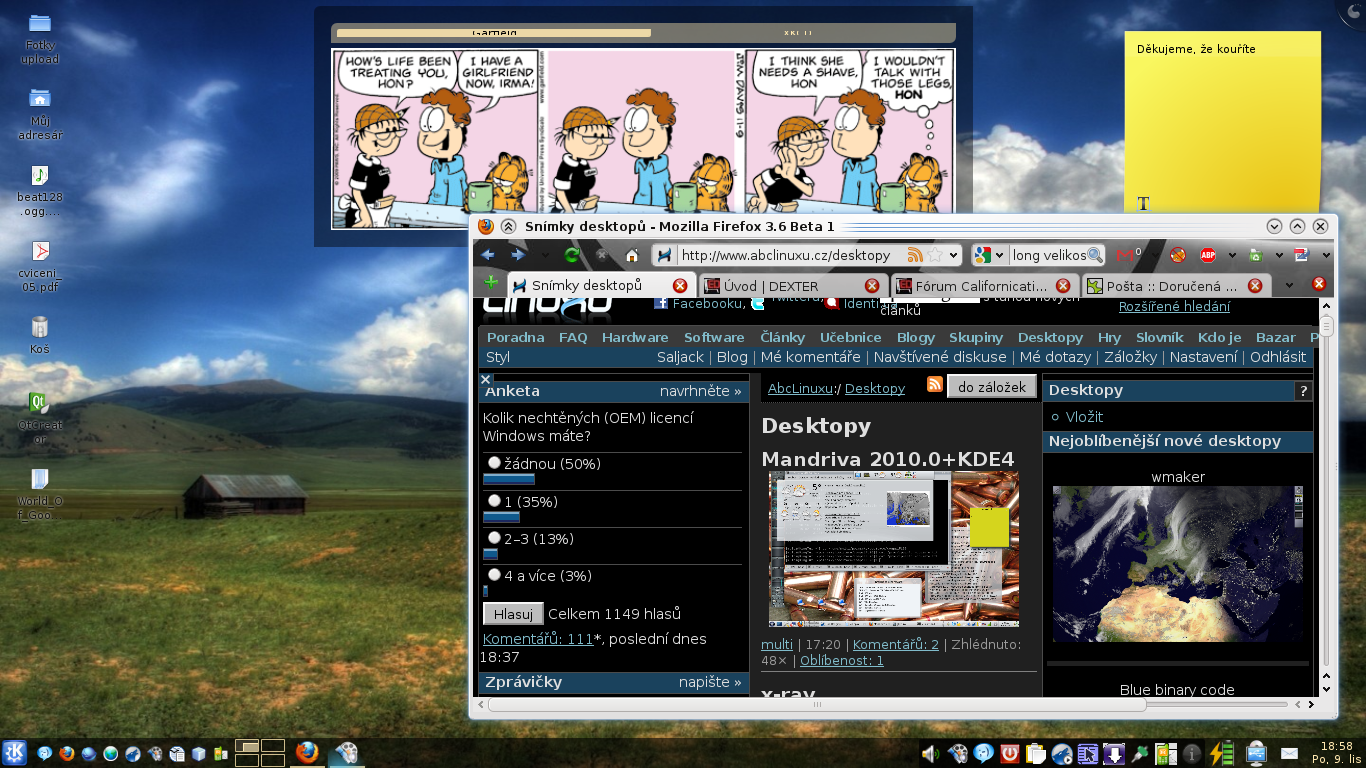1366x768 pixels.
Task: Click the volume speaker tray icon
Action: point(931,753)
